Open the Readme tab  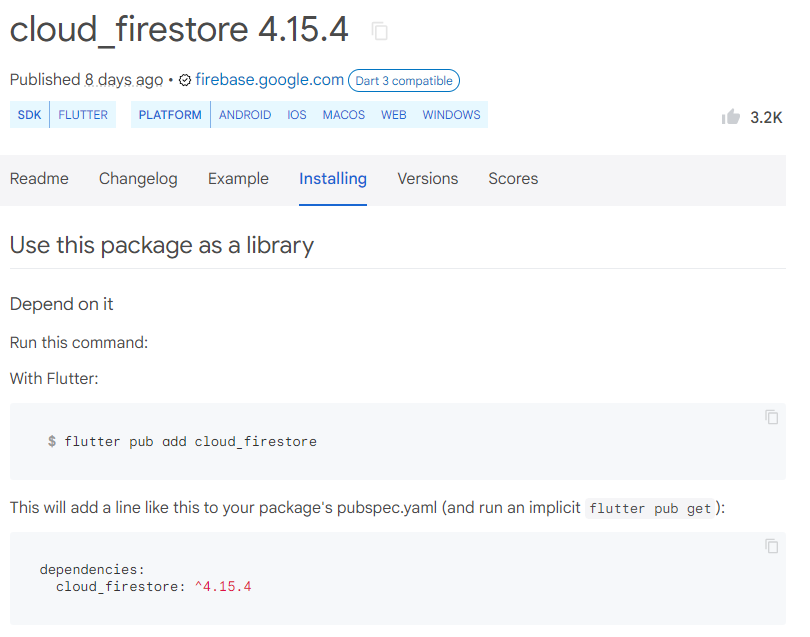coord(39,179)
